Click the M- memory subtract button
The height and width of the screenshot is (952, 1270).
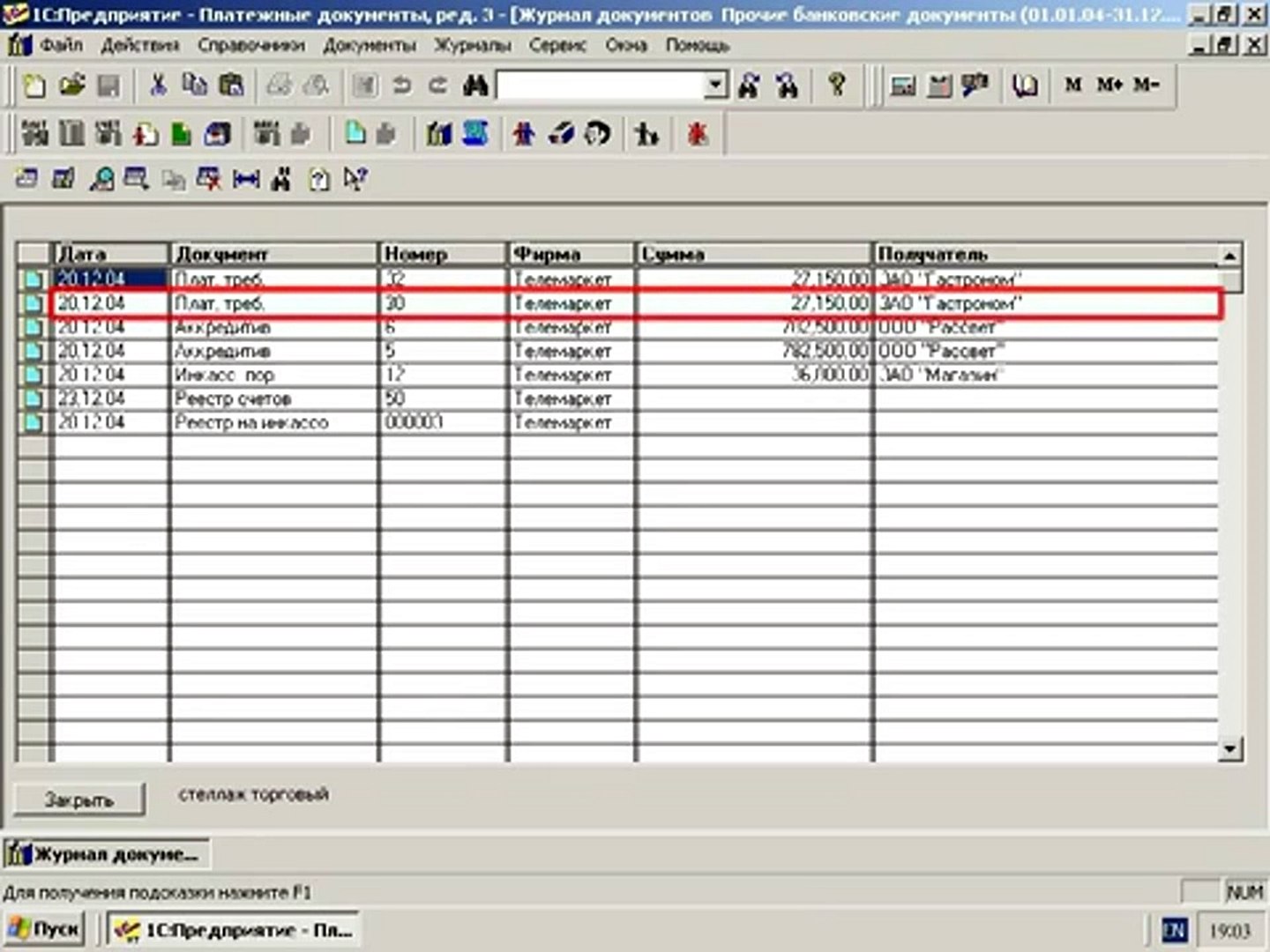(x=1147, y=85)
